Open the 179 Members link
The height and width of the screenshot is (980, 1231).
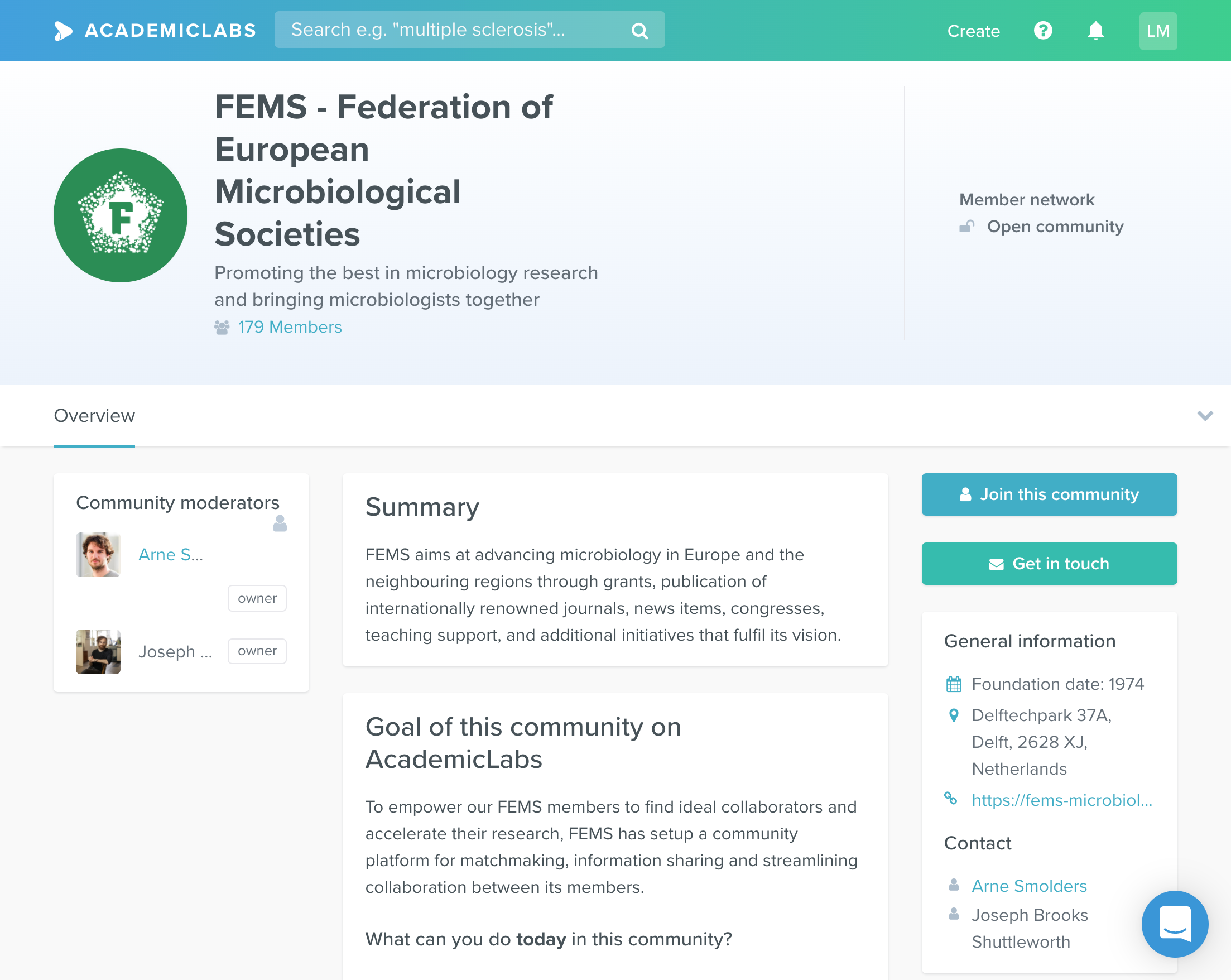point(290,326)
